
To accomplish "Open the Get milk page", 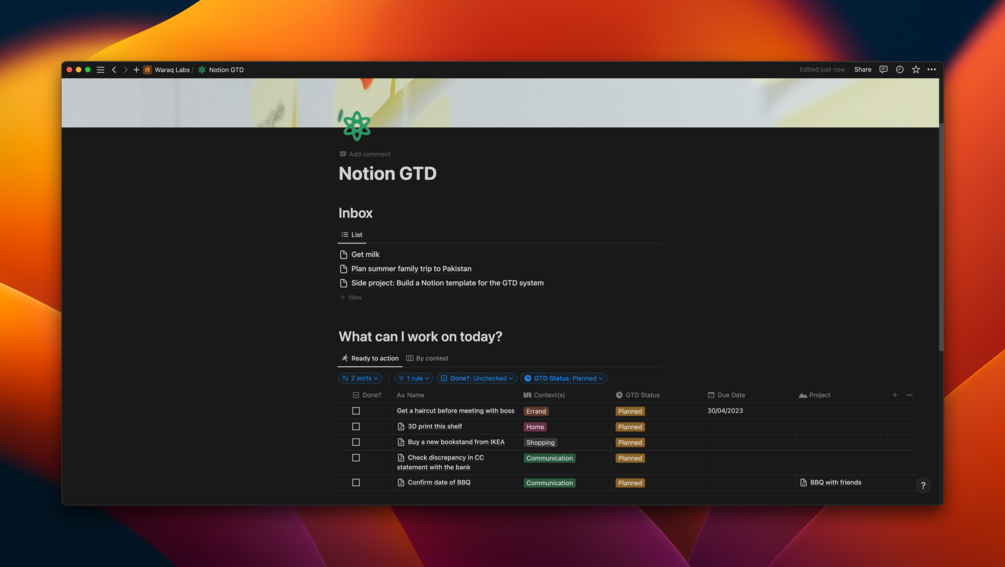I will pos(365,254).
